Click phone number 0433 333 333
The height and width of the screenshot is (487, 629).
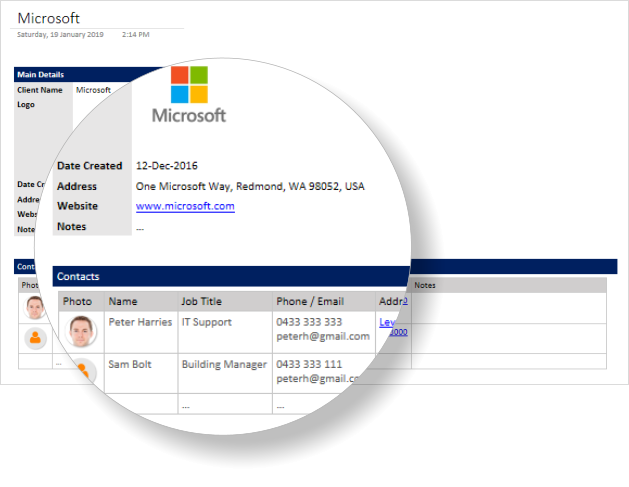point(309,322)
